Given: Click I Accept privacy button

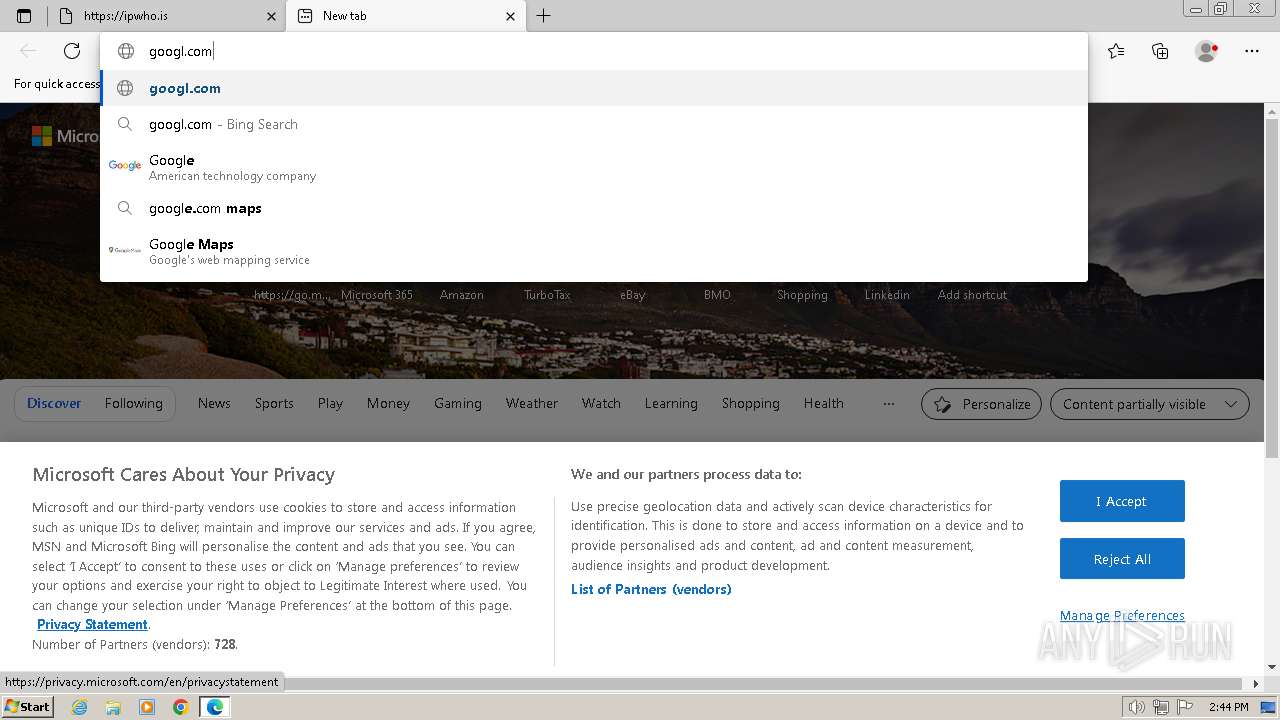Looking at the screenshot, I should tap(1122, 501).
